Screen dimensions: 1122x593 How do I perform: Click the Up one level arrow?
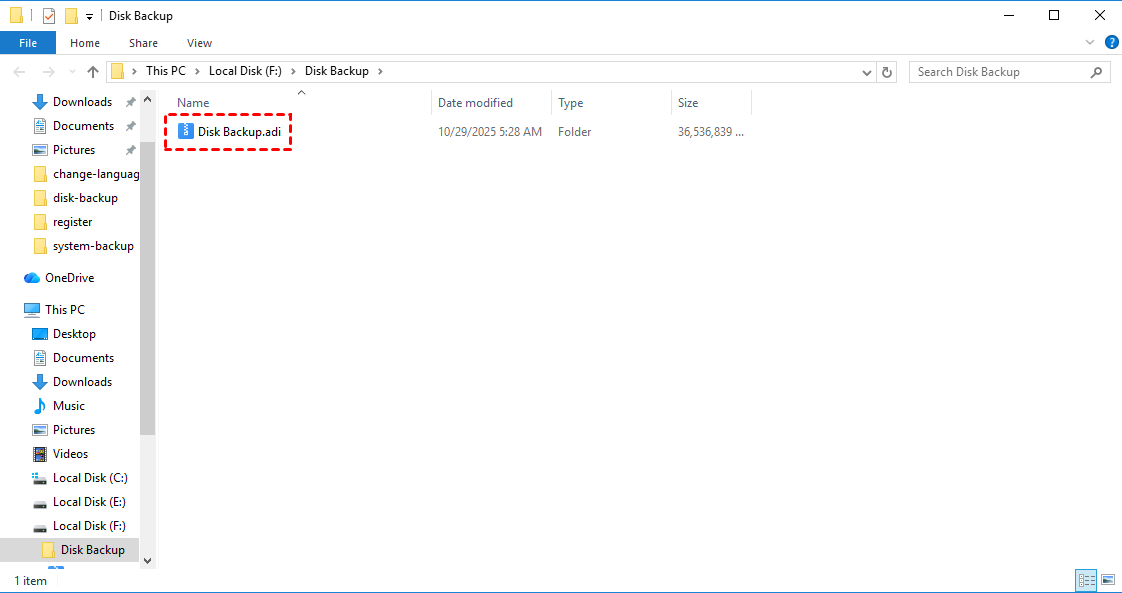[x=93, y=72]
